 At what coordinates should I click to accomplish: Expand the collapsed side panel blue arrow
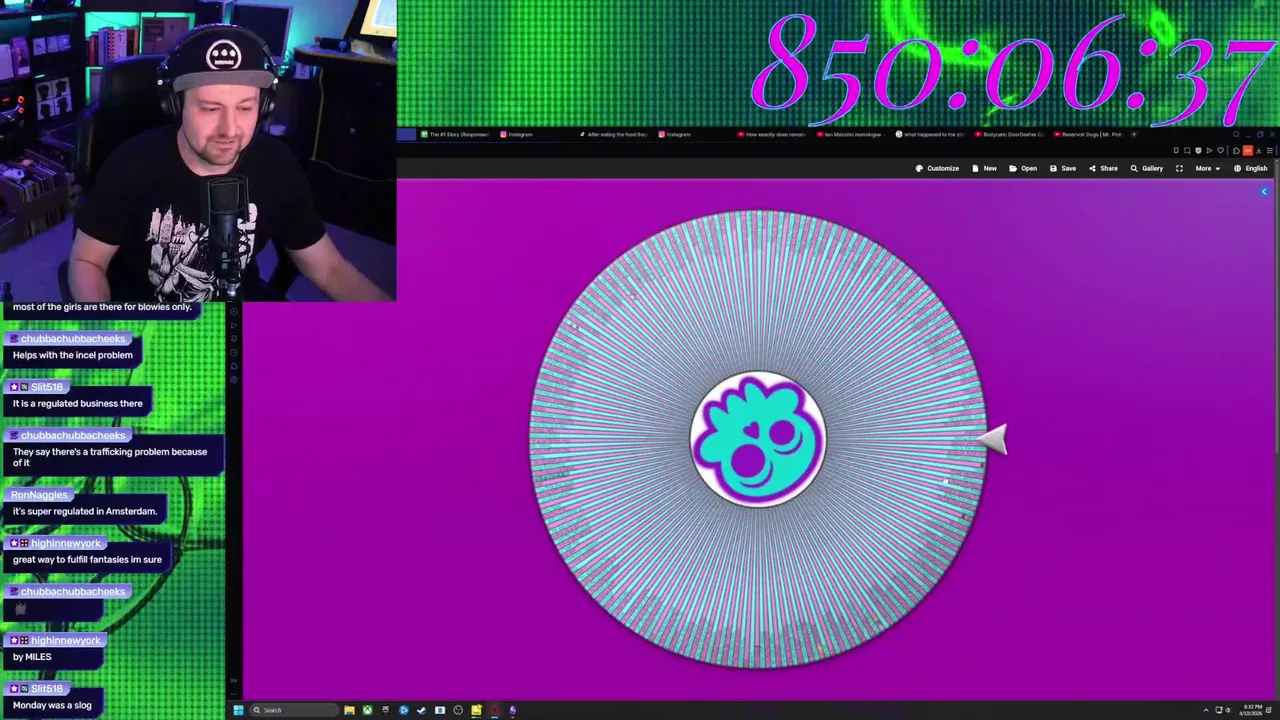(1264, 191)
